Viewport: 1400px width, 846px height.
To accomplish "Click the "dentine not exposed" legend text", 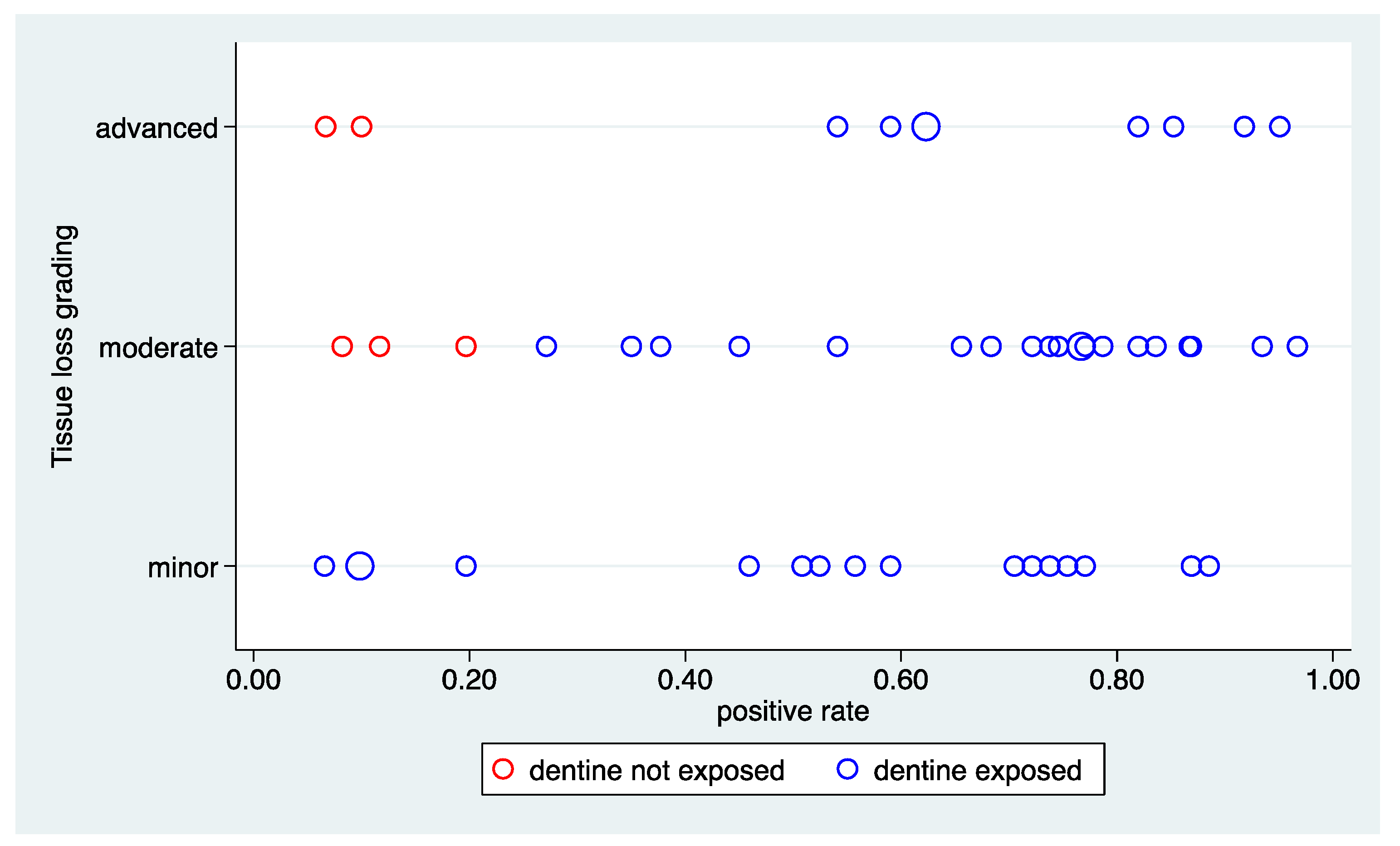I will click(656, 771).
